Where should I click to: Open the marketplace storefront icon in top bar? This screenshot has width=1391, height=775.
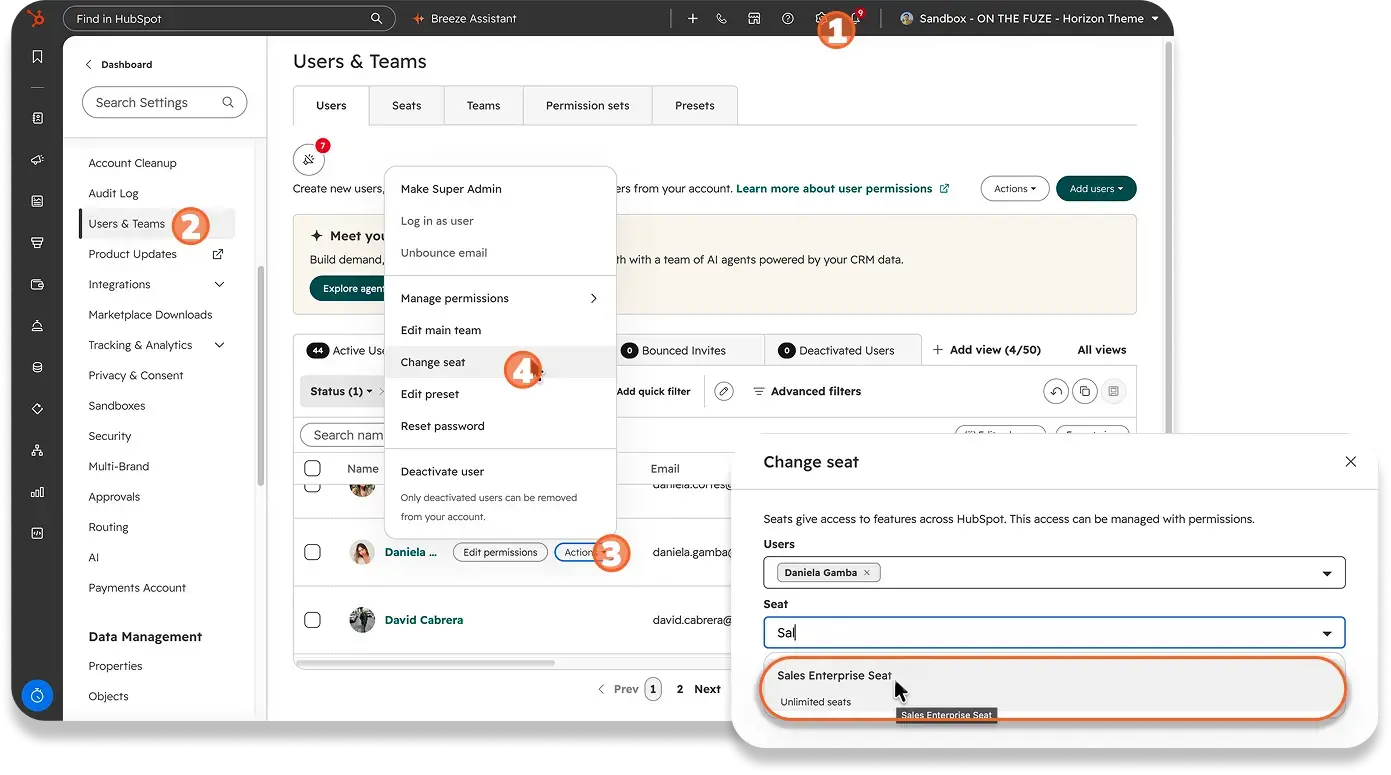(x=754, y=18)
